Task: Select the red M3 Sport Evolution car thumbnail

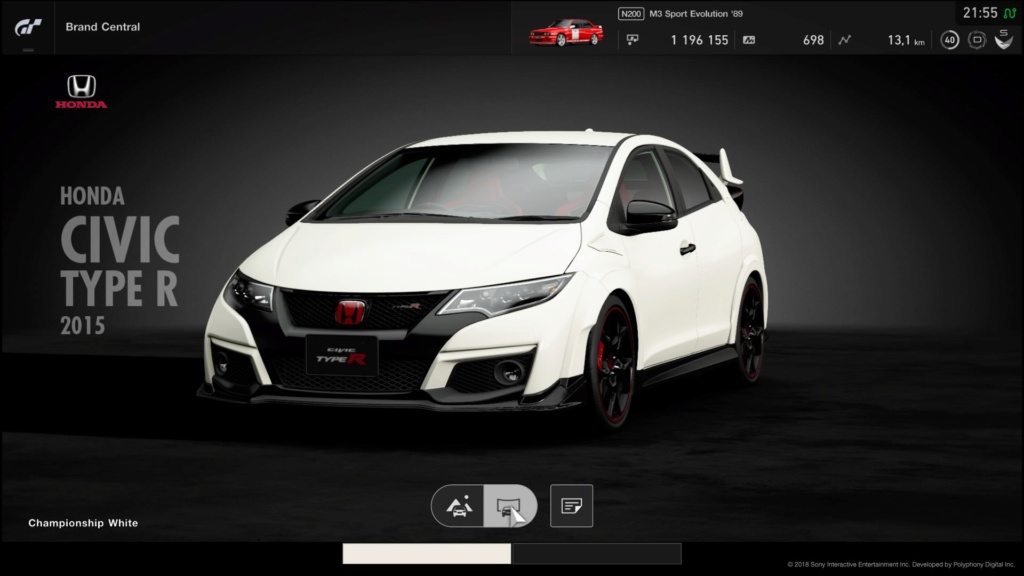Action: click(566, 32)
